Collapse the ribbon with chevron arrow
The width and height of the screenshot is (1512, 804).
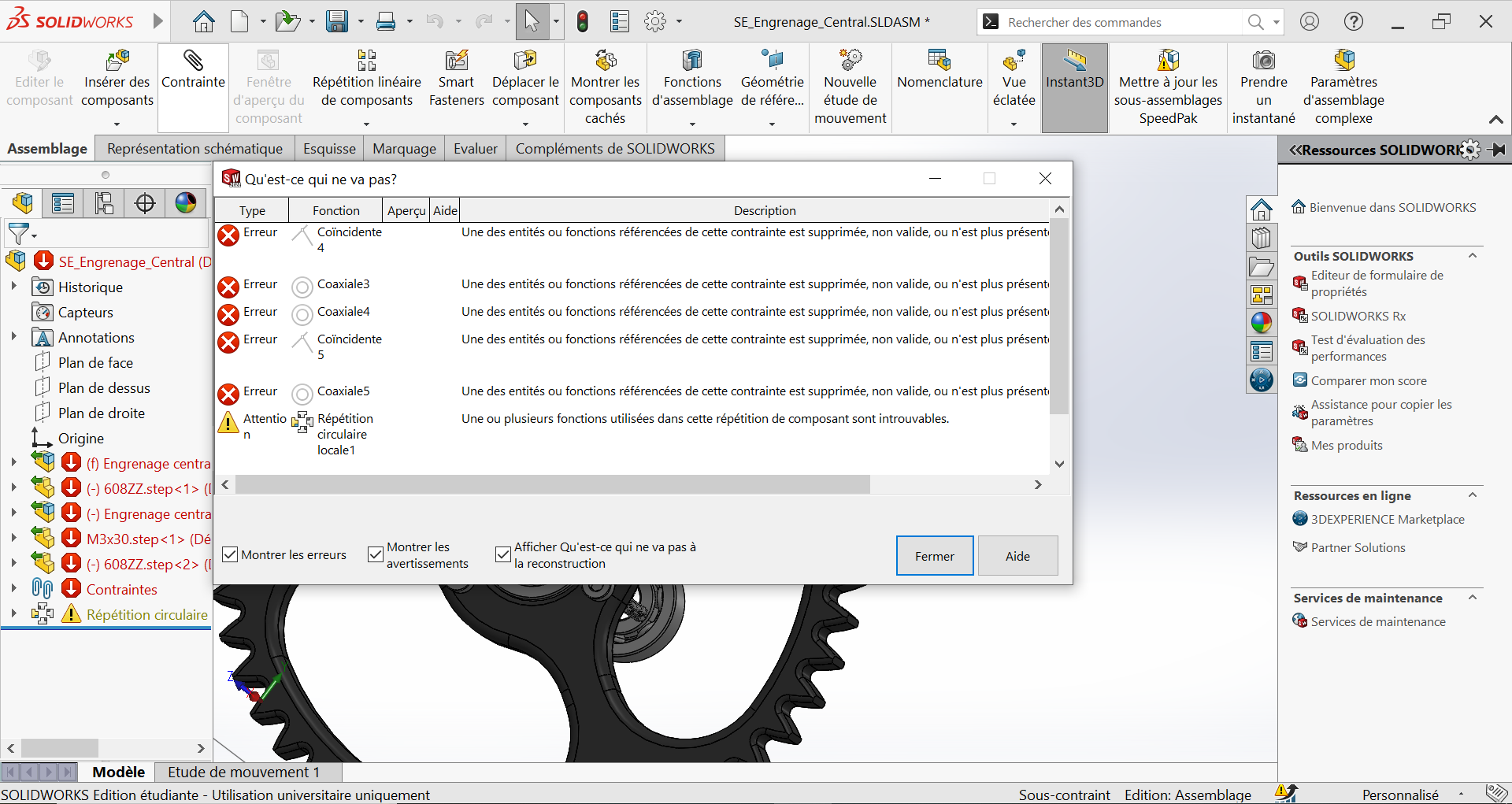click(1495, 120)
